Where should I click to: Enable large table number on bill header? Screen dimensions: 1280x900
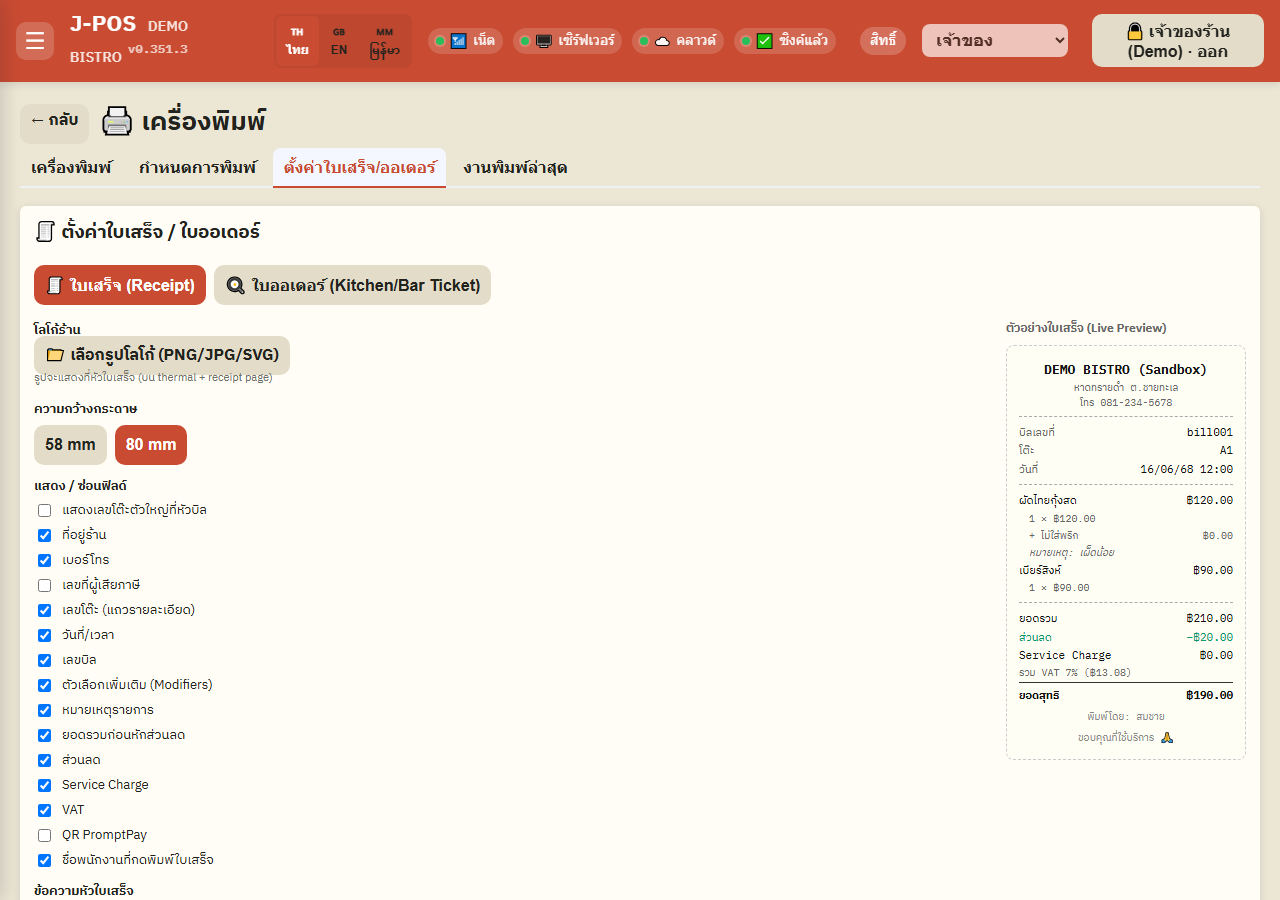point(44,510)
